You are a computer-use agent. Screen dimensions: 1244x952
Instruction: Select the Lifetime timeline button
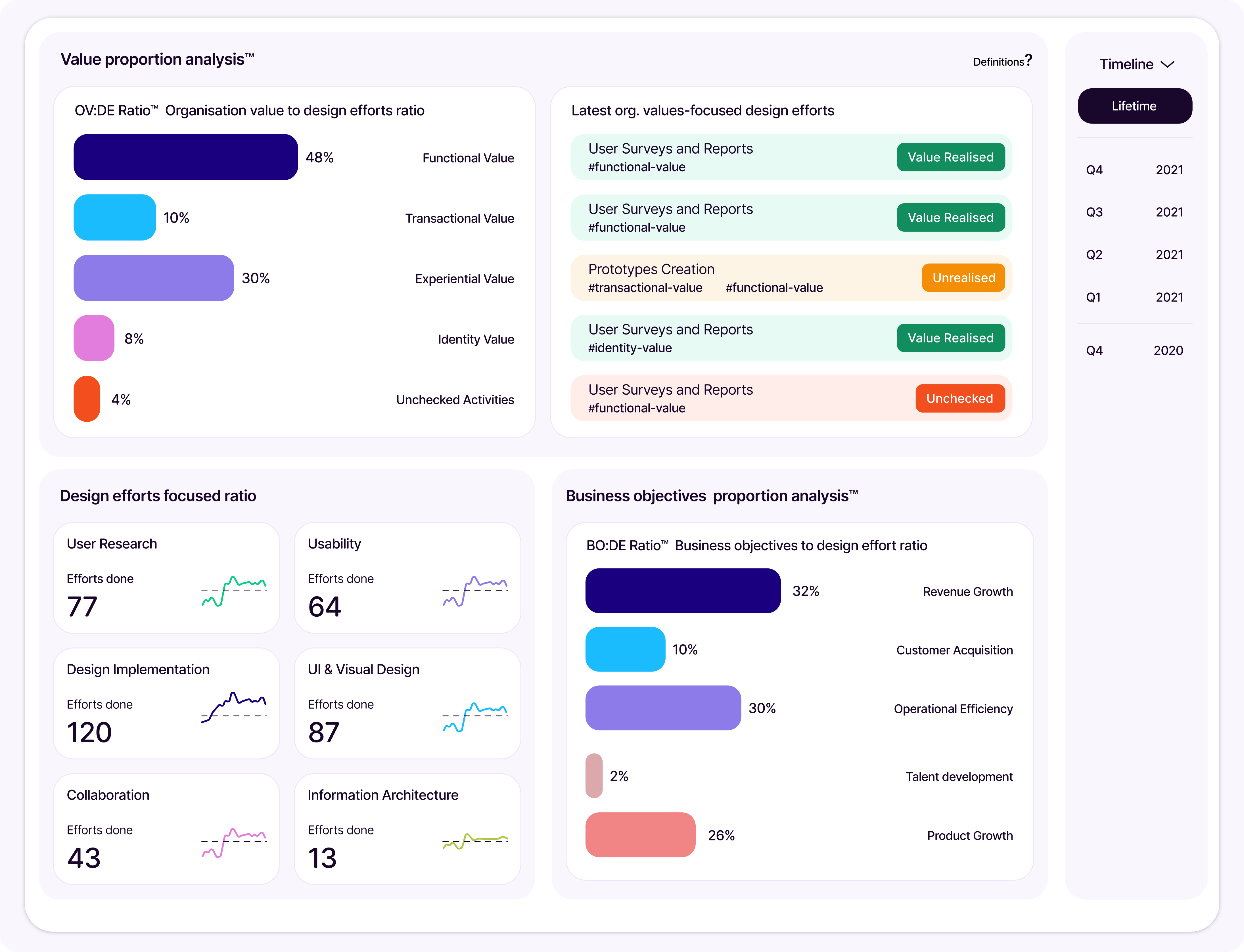tap(1135, 106)
